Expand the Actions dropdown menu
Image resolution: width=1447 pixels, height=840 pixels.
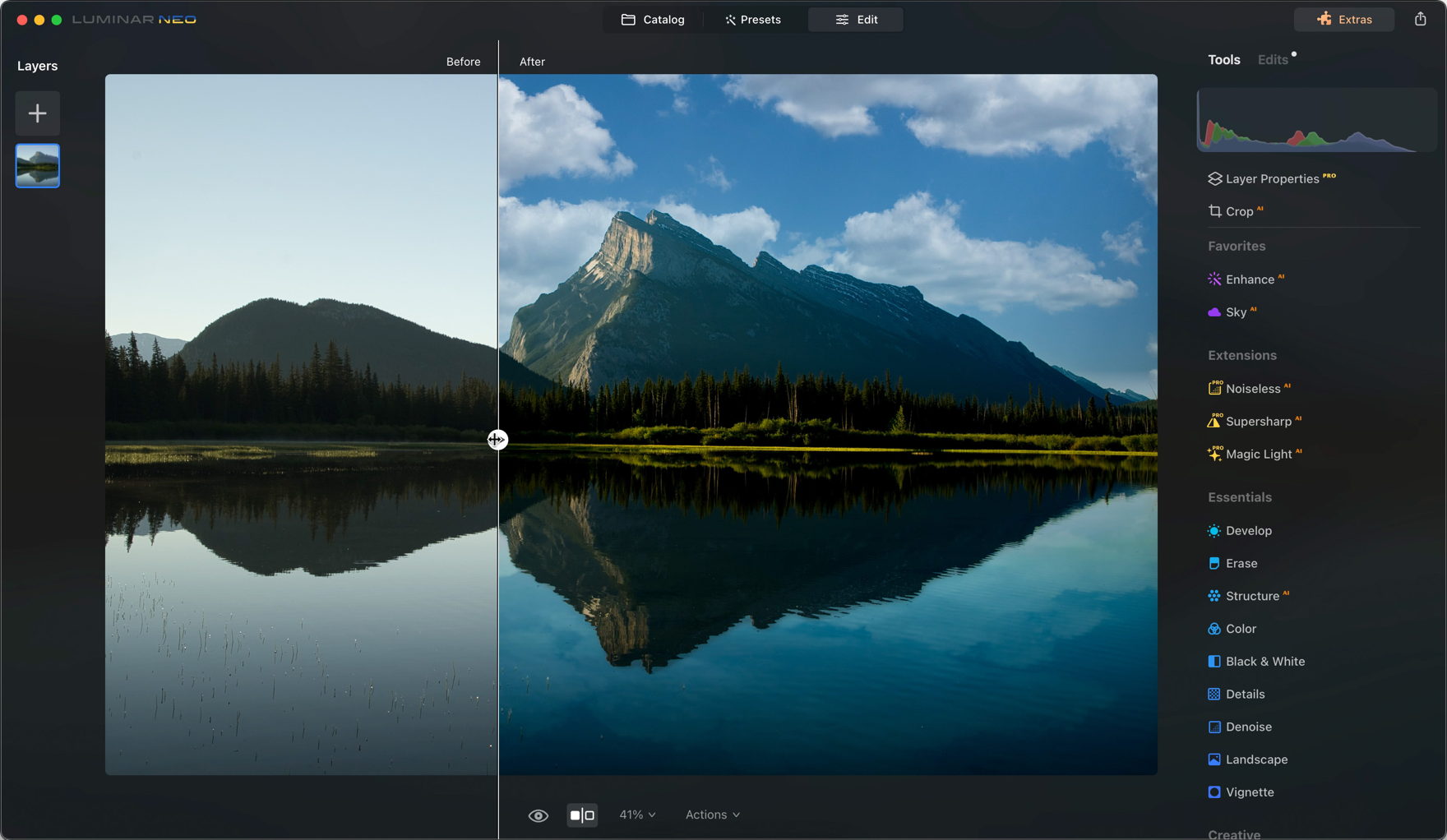coord(712,815)
